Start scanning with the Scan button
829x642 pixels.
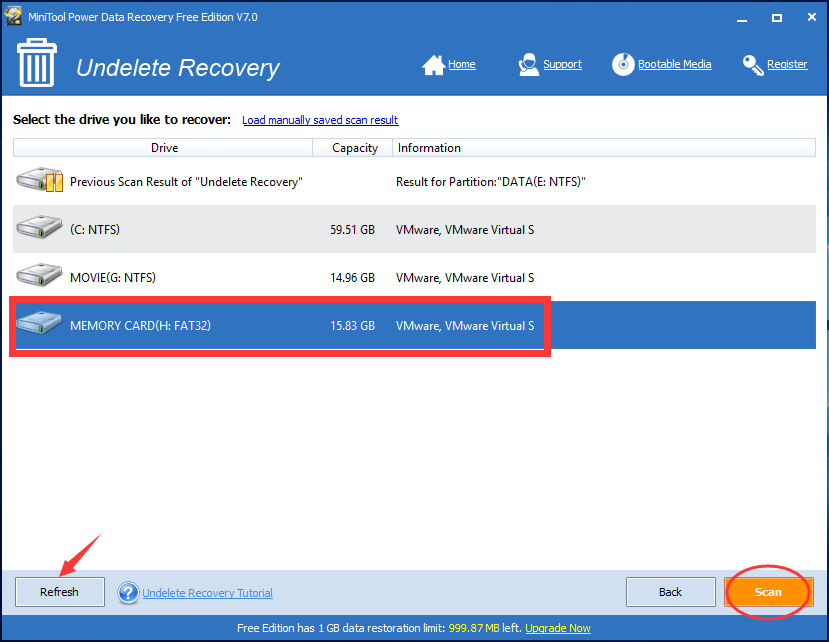point(768,592)
